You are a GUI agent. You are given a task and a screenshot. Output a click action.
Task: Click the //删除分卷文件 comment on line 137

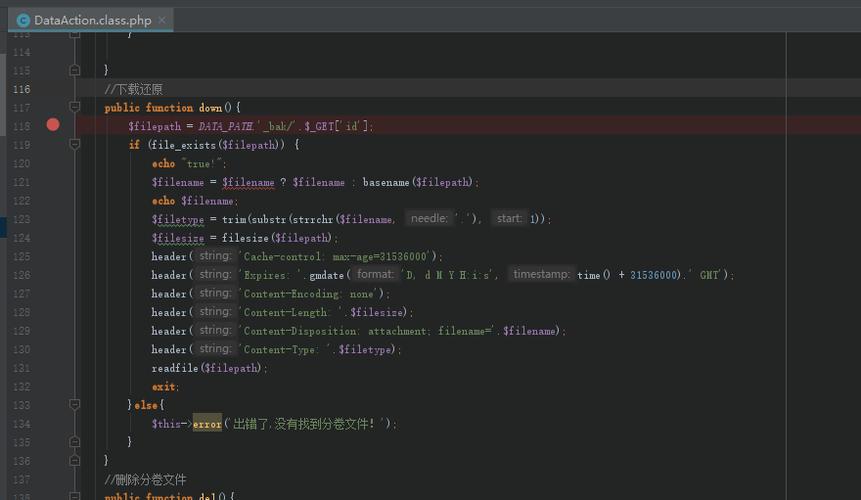click(146, 479)
